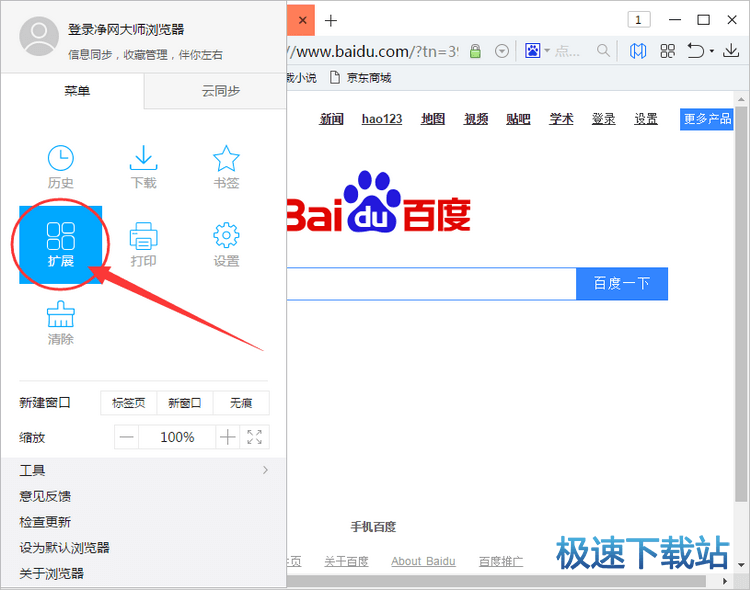Increase zoom with plus button
The width and height of the screenshot is (750, 590).
pyautogui.click(x=228, y=437)
